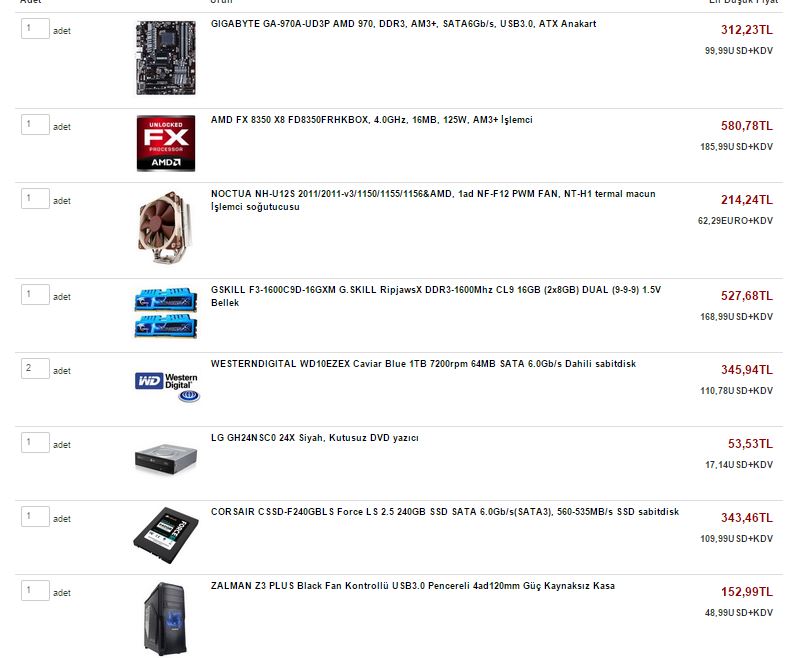The width and height of the screenshot is (802, 658).
Task: Select the quantity box showing 2 for WD disk
Action: click(x=35, y=368)
